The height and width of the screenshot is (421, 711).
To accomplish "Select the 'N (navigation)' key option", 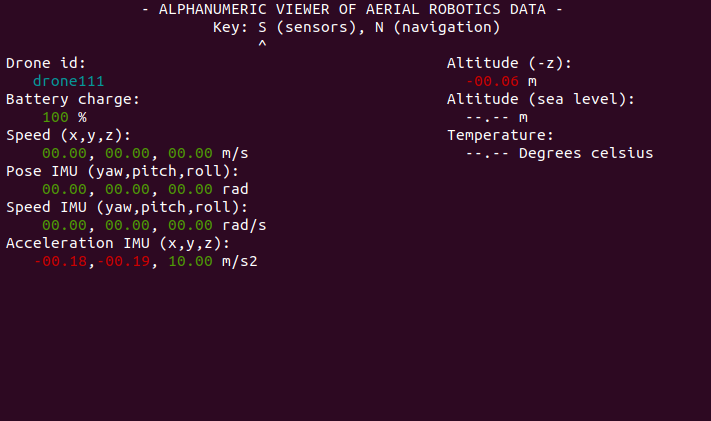I will tap(438, 27).
